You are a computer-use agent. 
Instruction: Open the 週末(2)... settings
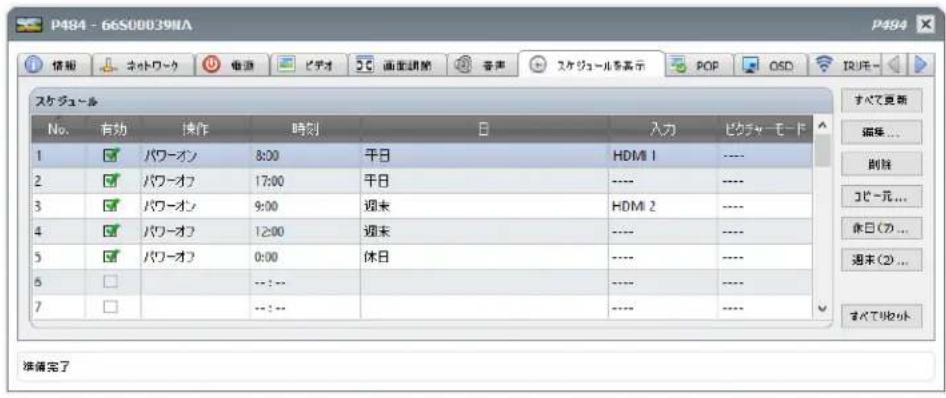pyautogui.click(x=881, y=260)
